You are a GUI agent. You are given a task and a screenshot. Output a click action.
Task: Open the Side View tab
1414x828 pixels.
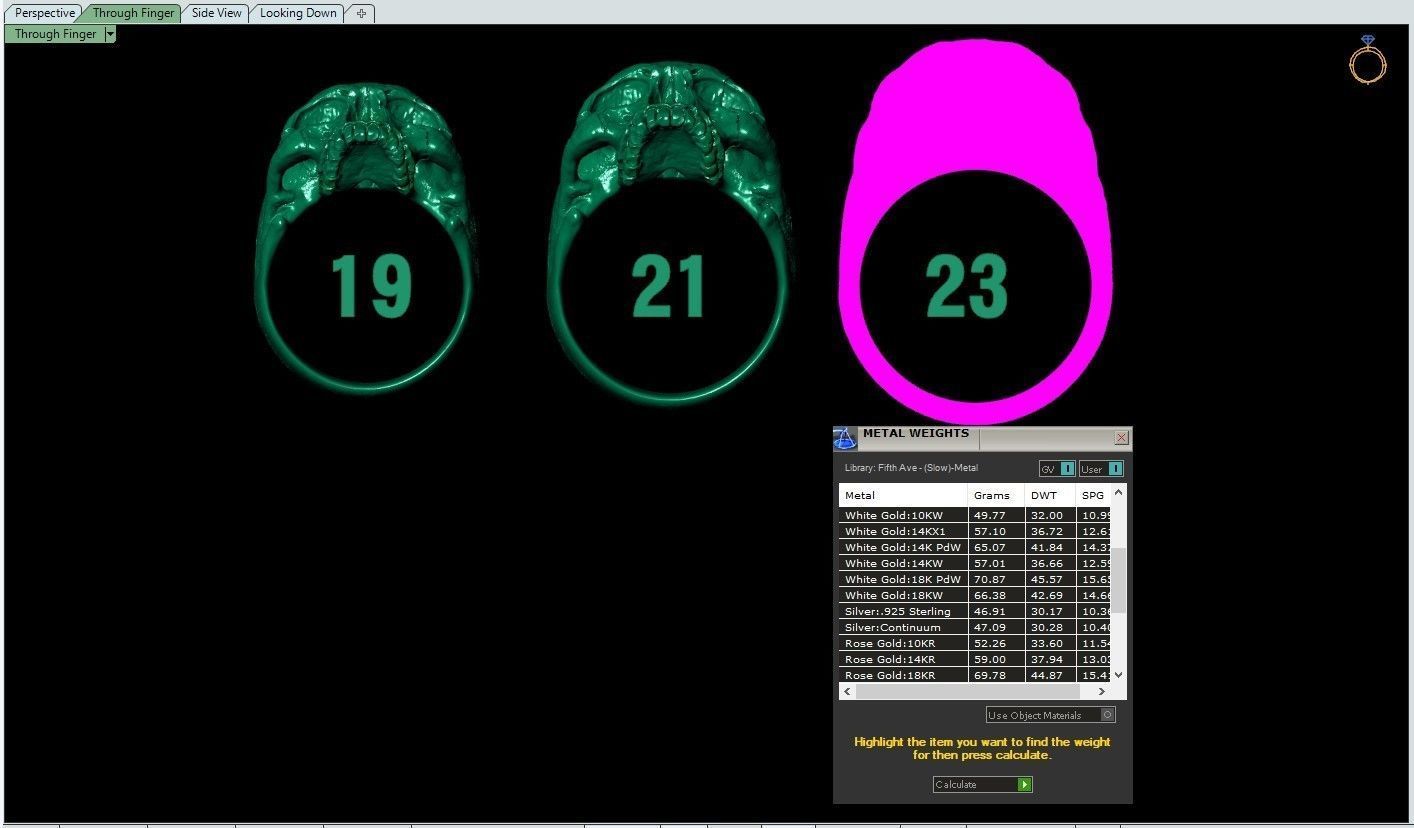click(216, 13)
